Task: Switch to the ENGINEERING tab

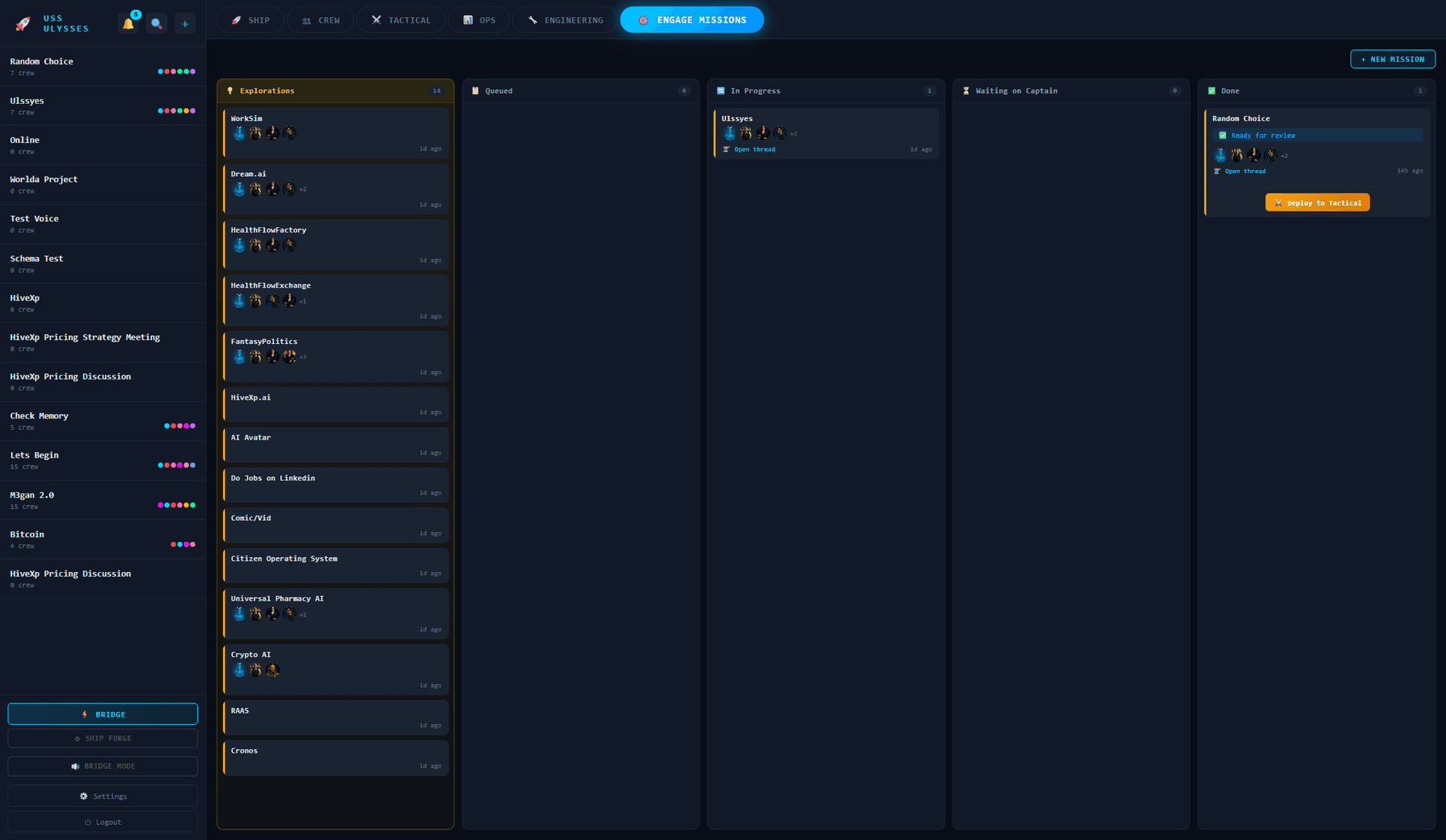Action: coord(564,20)
